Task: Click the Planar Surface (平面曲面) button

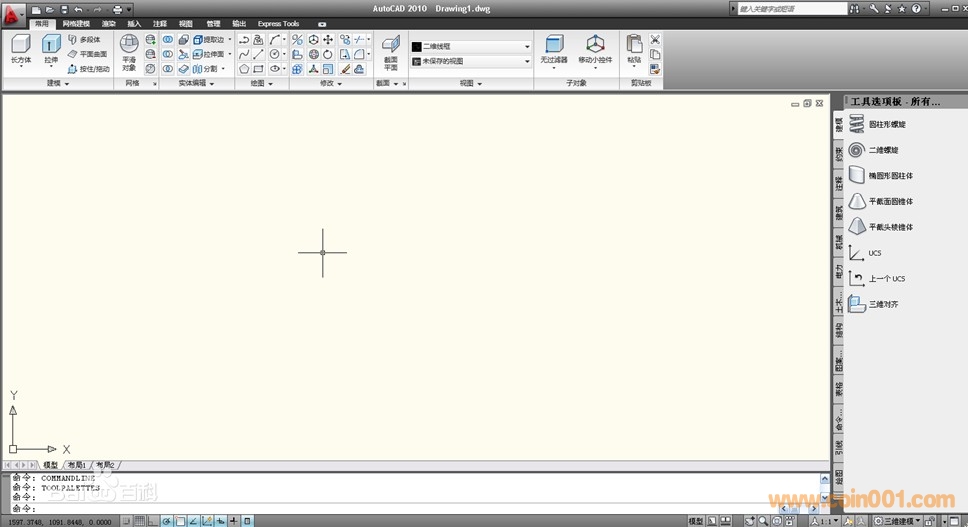Action: 88,54
